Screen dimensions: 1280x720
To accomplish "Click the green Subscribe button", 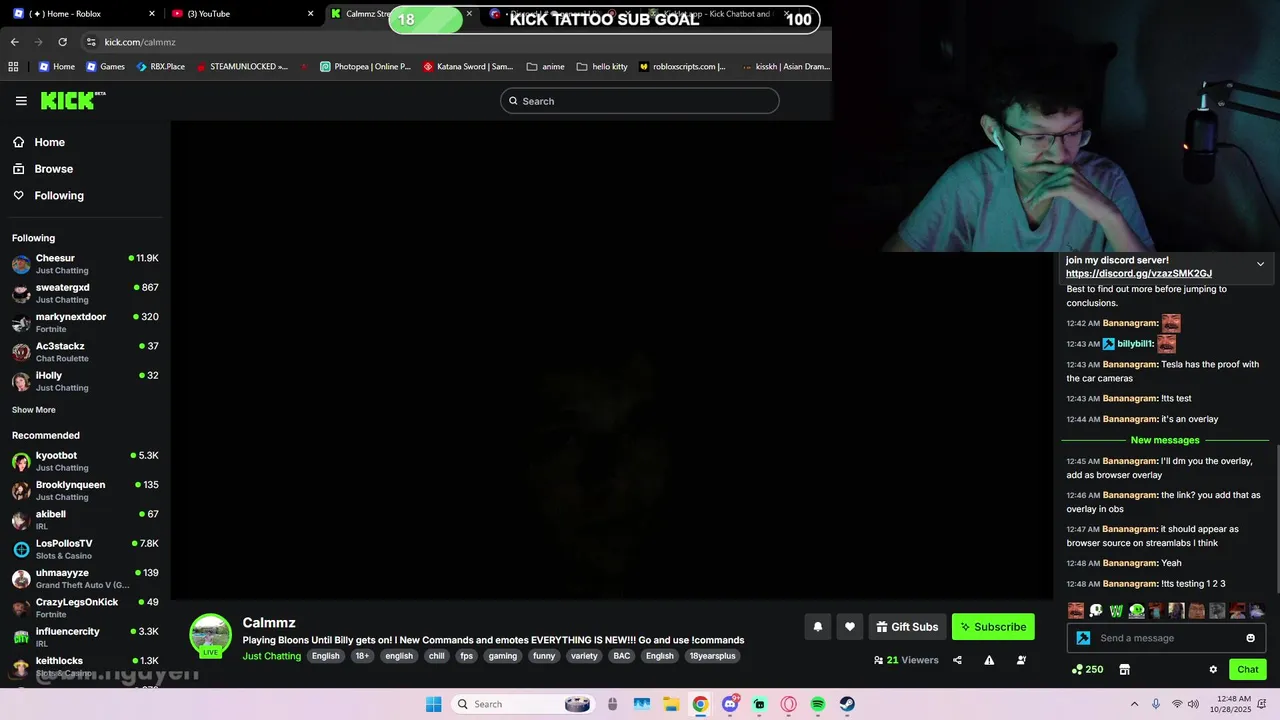I will [x=993, y=627].
